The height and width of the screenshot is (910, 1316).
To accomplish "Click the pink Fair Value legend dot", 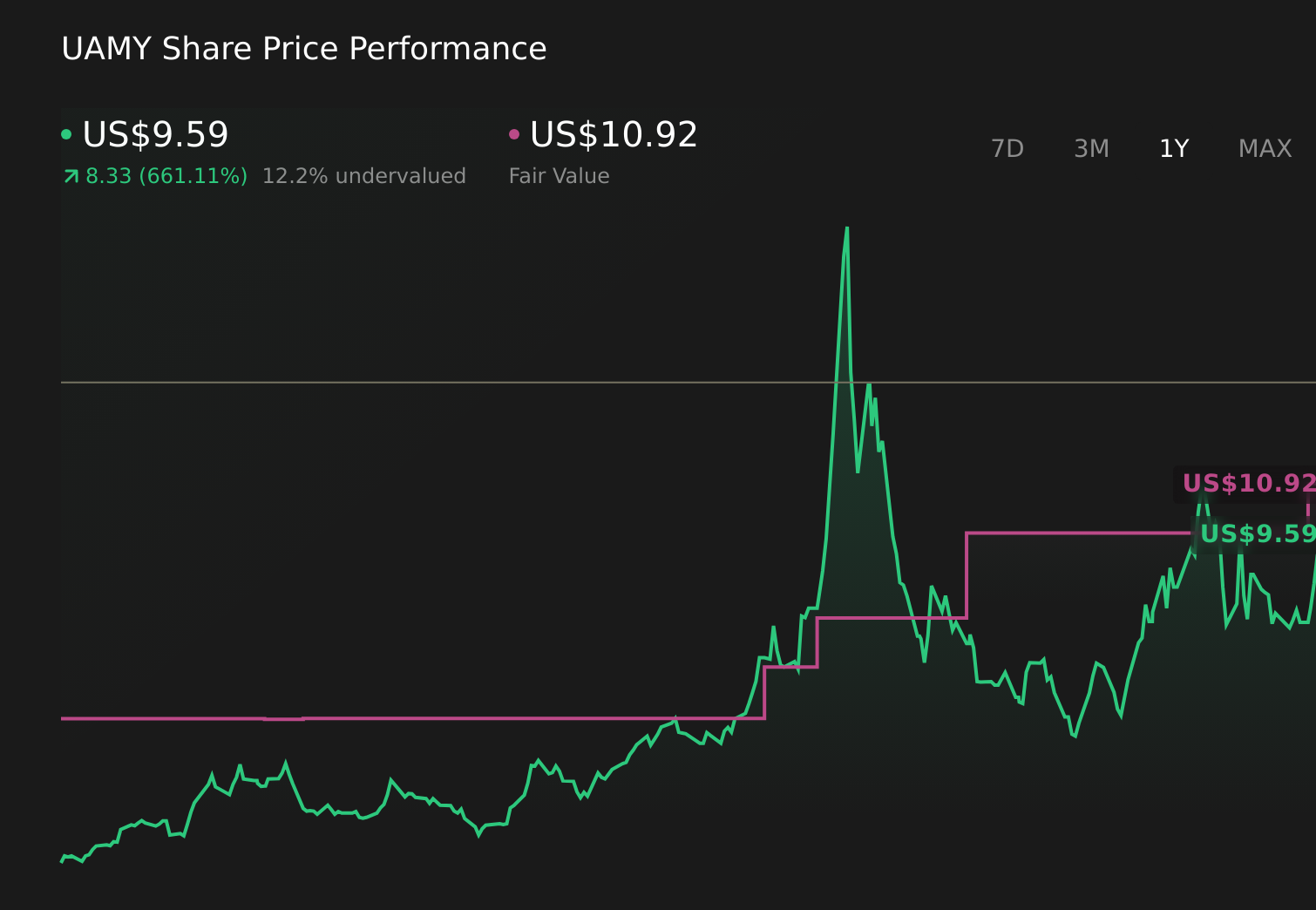I will click(514, 133).
